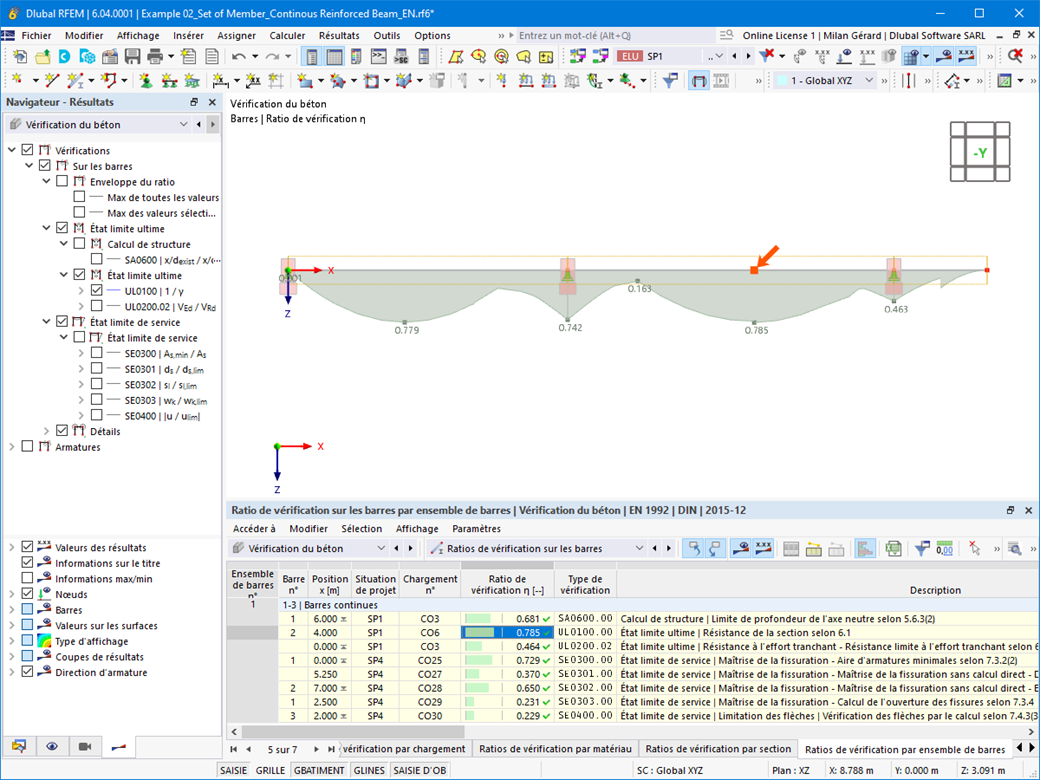Uncheck the Nœuds display option

click(27, 594)
